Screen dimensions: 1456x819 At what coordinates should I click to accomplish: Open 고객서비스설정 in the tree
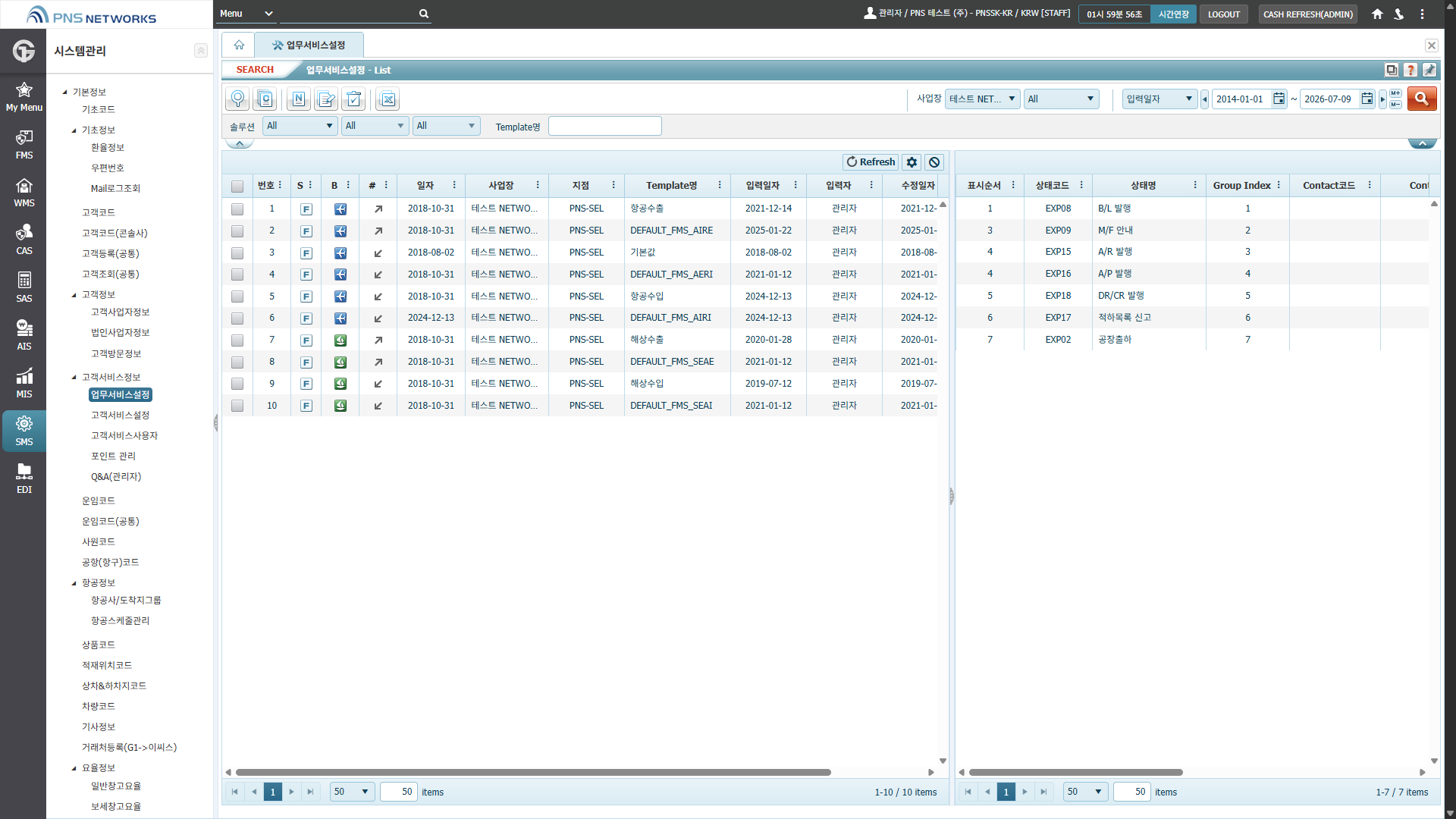(120, 415)
